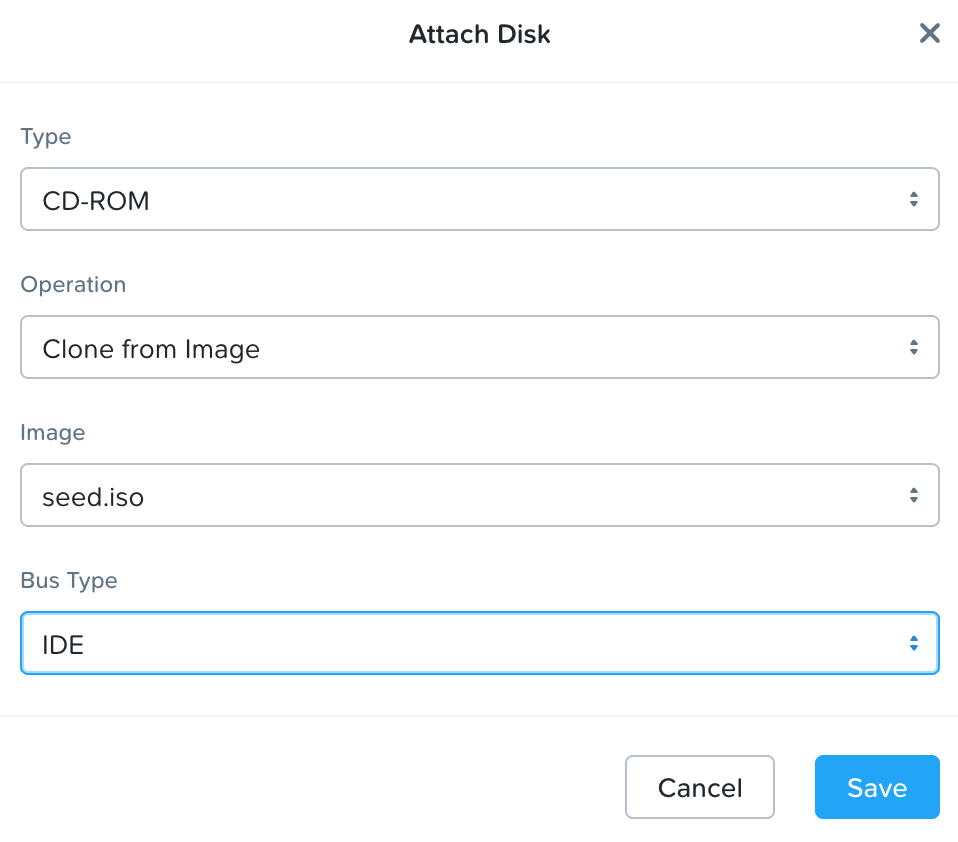Click the Attach Disk dialog title
Image resolution: width=958 pixels, height=842 pixels.
click(x=479, y=35)
